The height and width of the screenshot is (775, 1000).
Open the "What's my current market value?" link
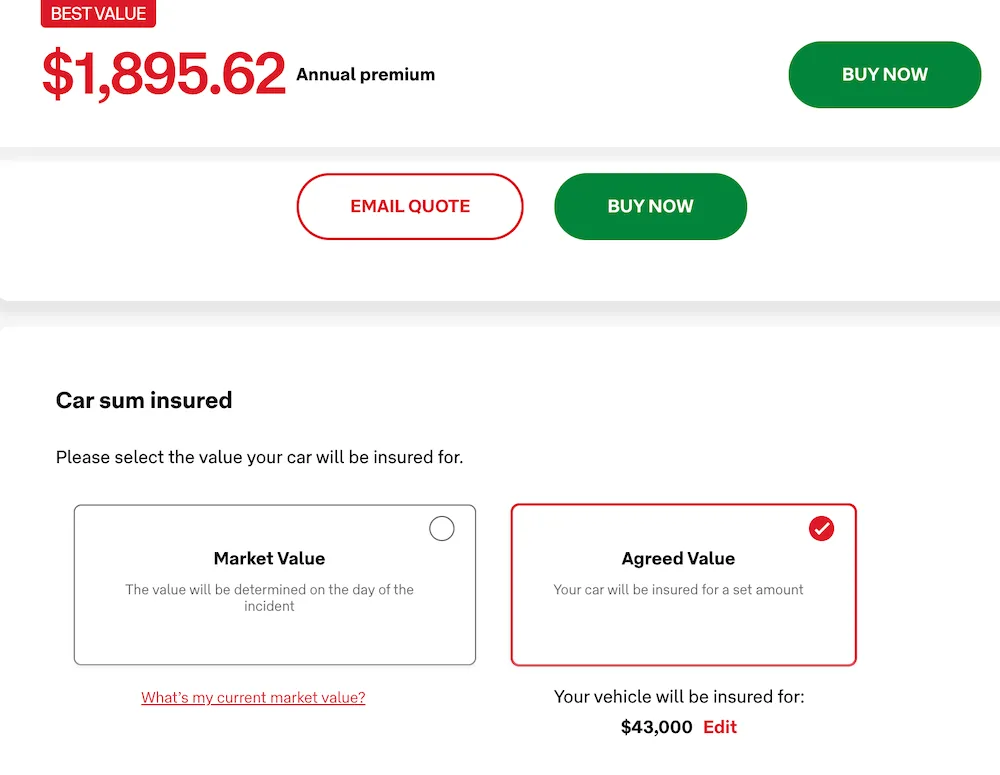point(253,698)
